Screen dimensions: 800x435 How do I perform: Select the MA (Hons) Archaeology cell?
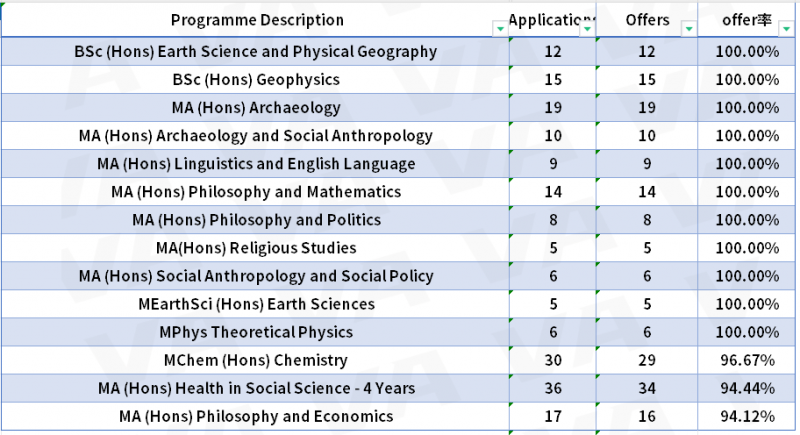point(255,108)
